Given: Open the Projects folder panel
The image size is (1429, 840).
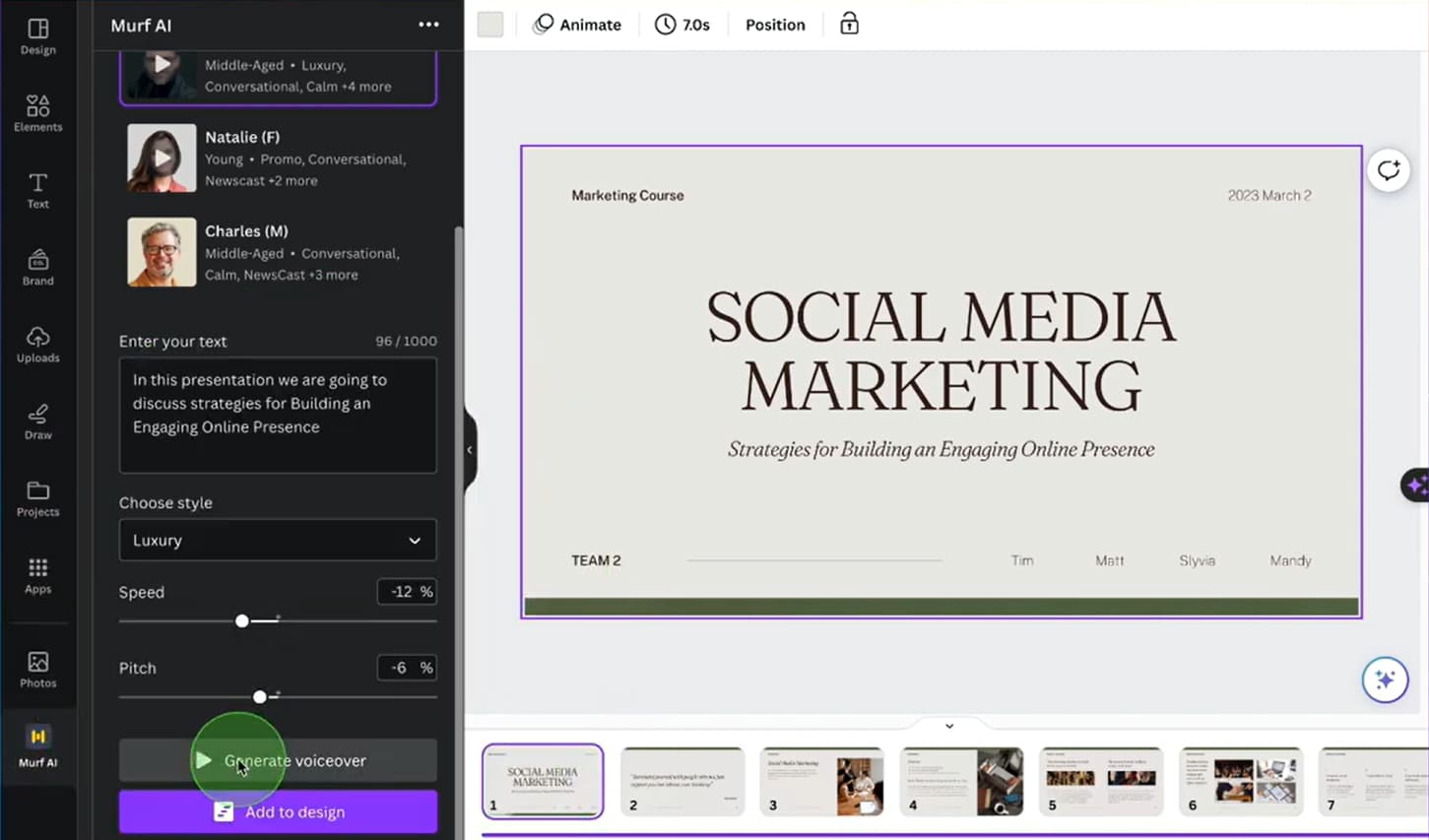Looking at the screenshot, I should (37, 498).
